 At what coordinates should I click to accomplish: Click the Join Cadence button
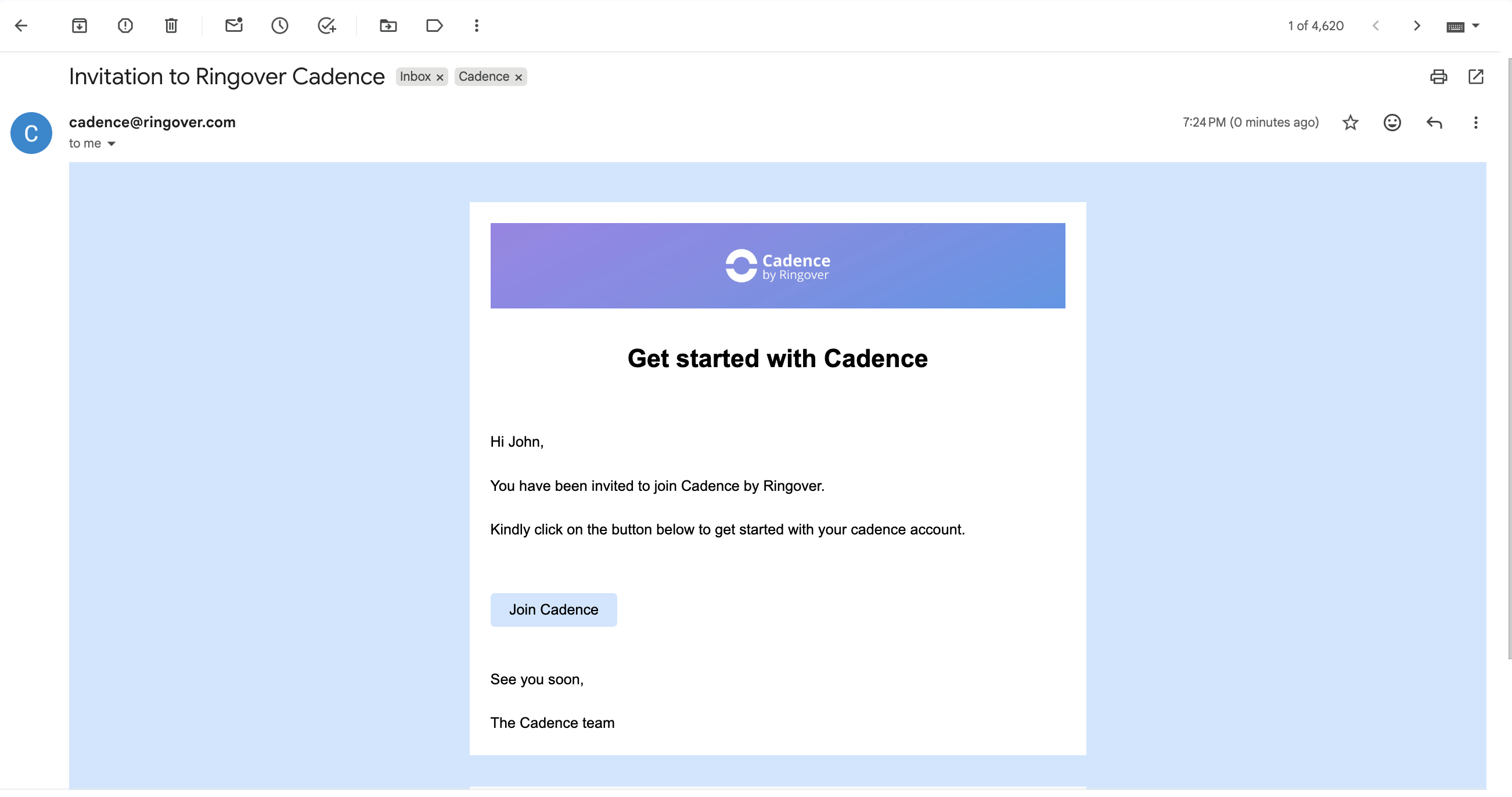pyautogui.click(x=553, y=609)
